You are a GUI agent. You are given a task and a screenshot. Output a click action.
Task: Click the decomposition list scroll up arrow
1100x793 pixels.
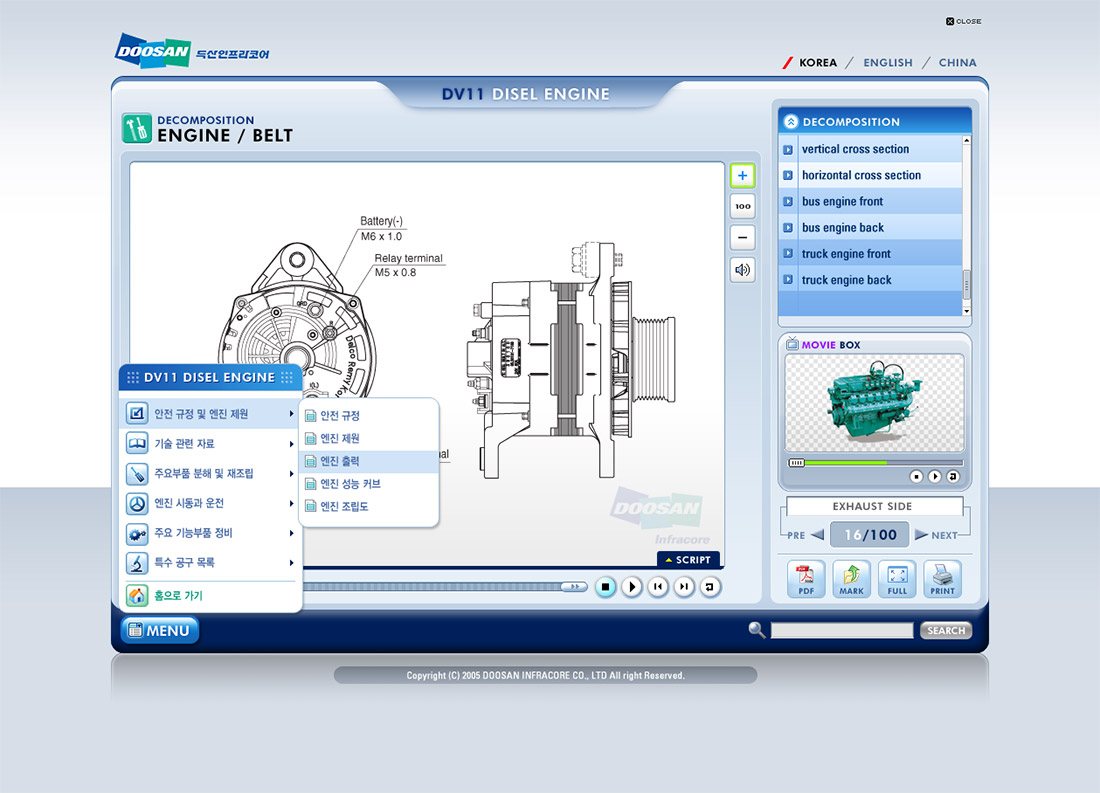click(967, 140)
